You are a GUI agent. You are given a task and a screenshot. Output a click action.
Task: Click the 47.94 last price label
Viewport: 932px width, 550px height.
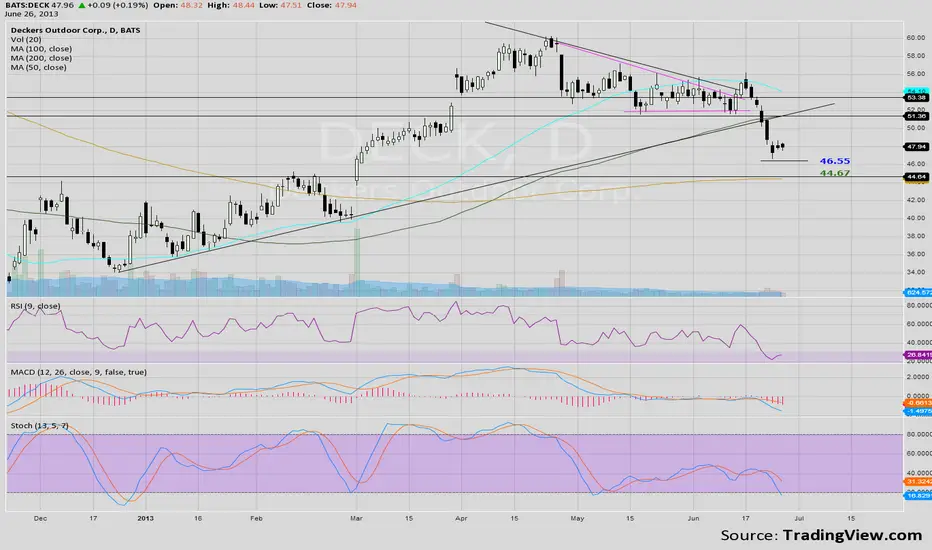(916, 147)
